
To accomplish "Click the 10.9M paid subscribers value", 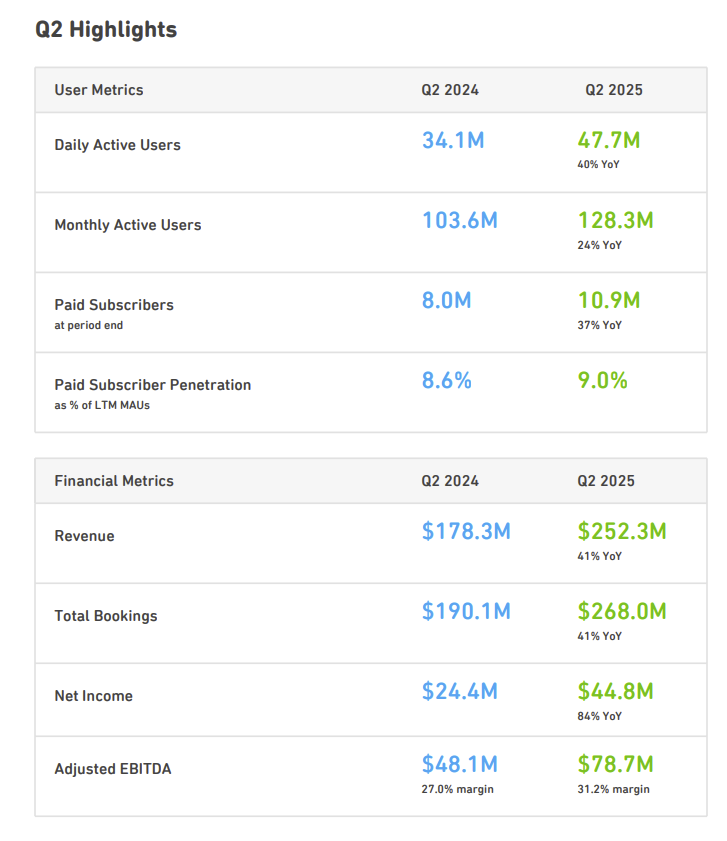I will tap(609, 300).
